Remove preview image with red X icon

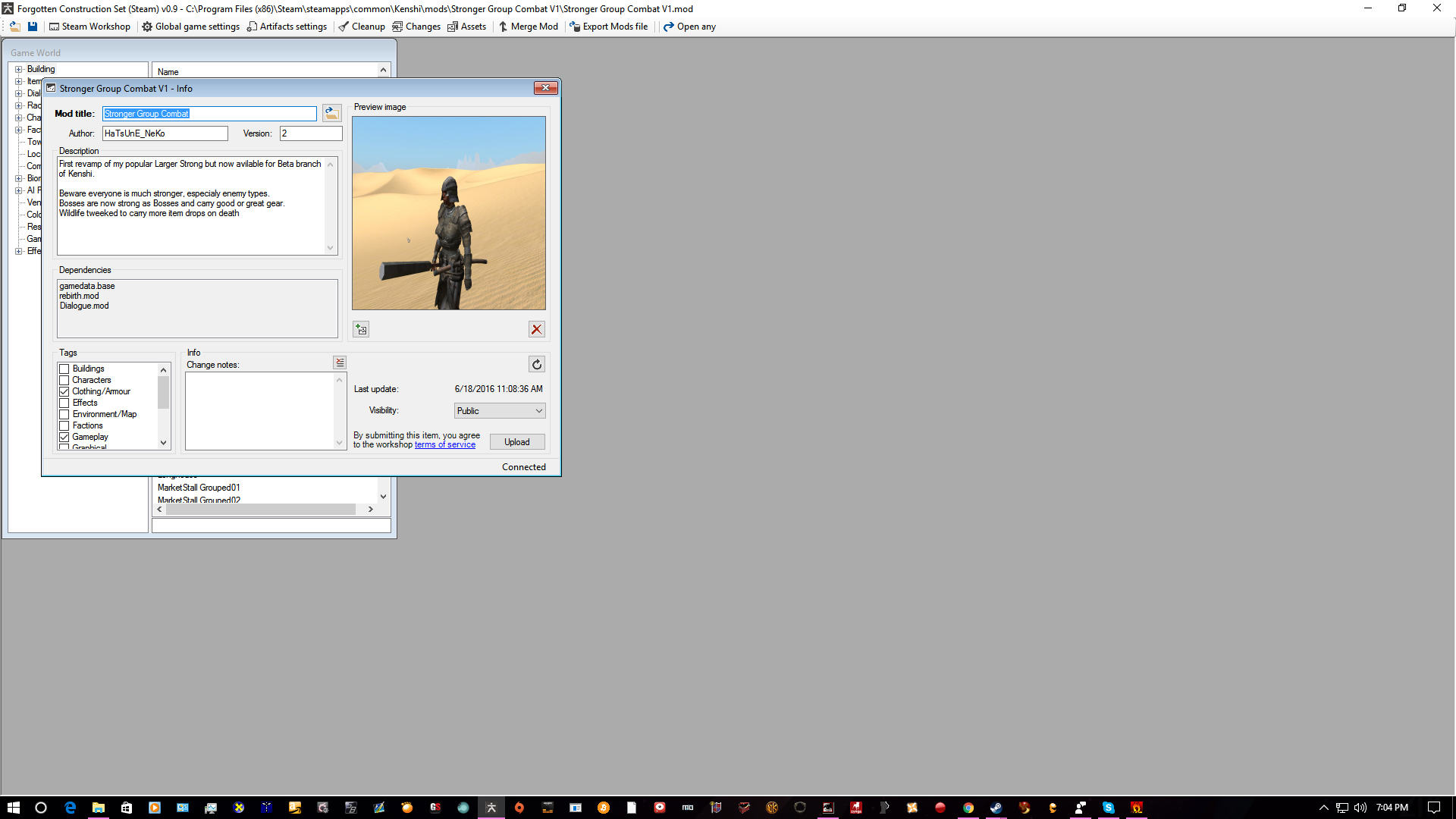click(x=537, y=329)
